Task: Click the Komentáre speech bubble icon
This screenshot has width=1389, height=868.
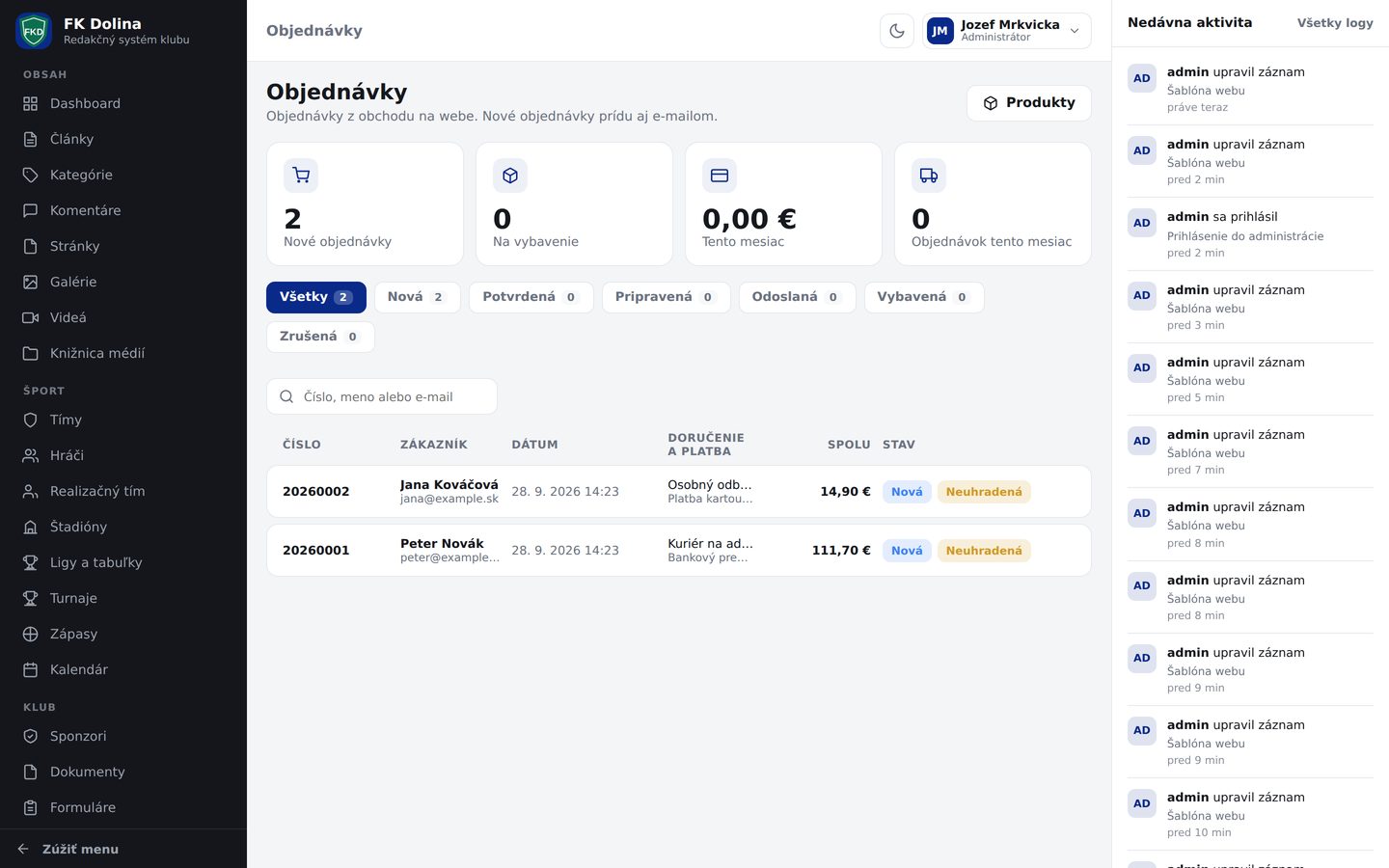Action: [x=30, y=210]
